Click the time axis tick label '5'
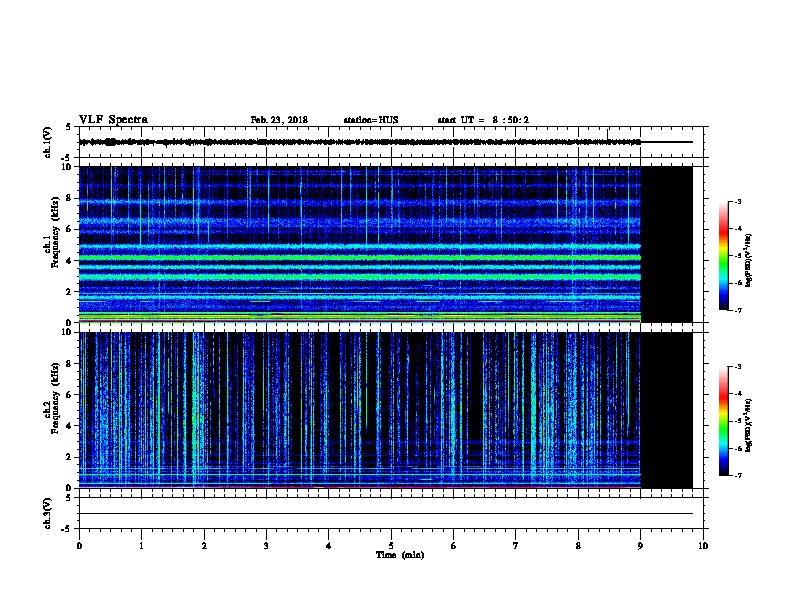 pyautogui.click(x=391, y=545)
